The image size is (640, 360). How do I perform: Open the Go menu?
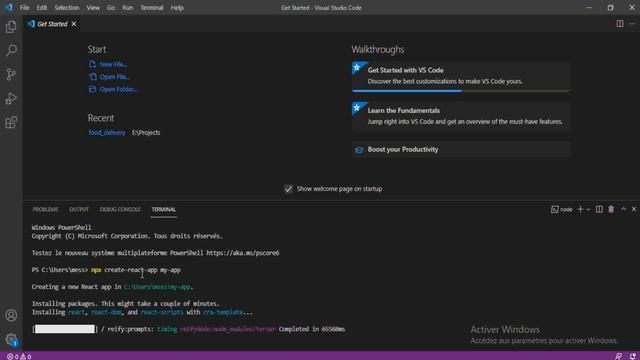[111, 8]
